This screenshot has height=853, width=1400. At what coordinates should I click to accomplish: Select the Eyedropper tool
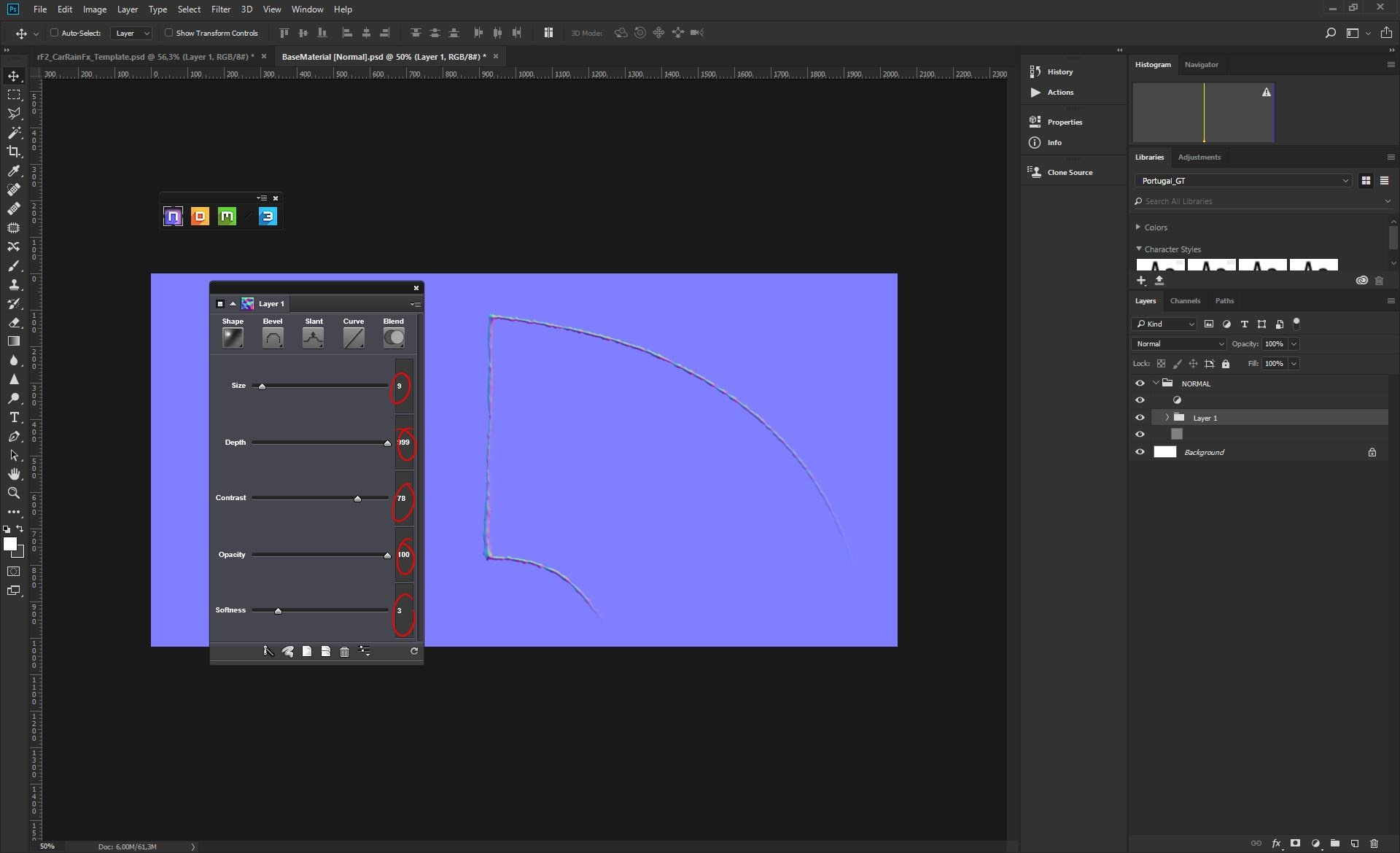pos(14,171)
